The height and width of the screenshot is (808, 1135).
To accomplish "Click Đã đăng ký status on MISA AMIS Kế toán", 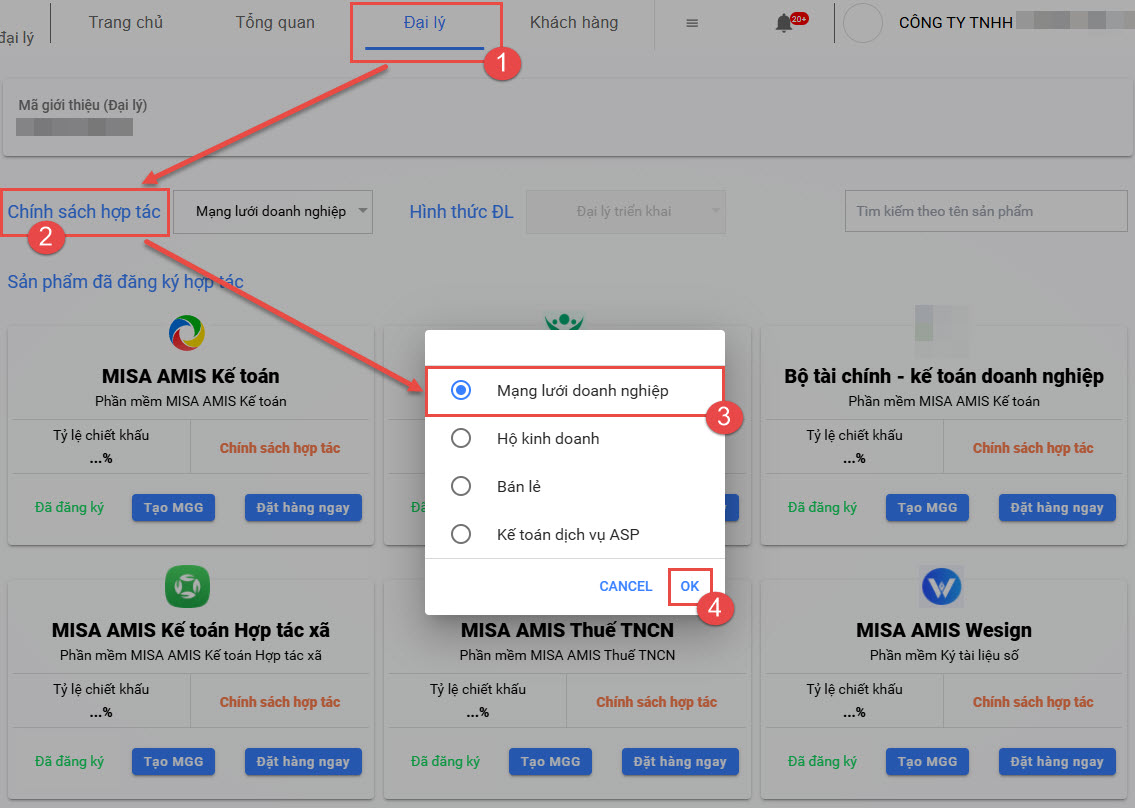I will click(x=69, y=508).
